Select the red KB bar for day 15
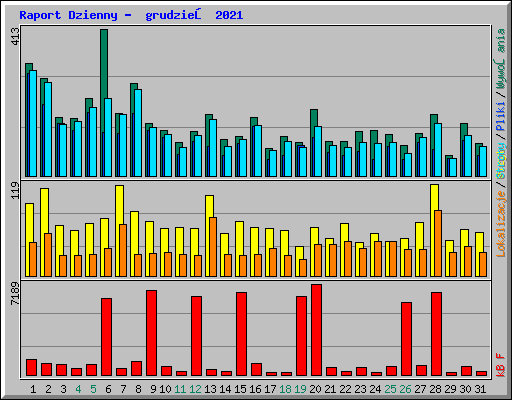 tap(241, 334)
